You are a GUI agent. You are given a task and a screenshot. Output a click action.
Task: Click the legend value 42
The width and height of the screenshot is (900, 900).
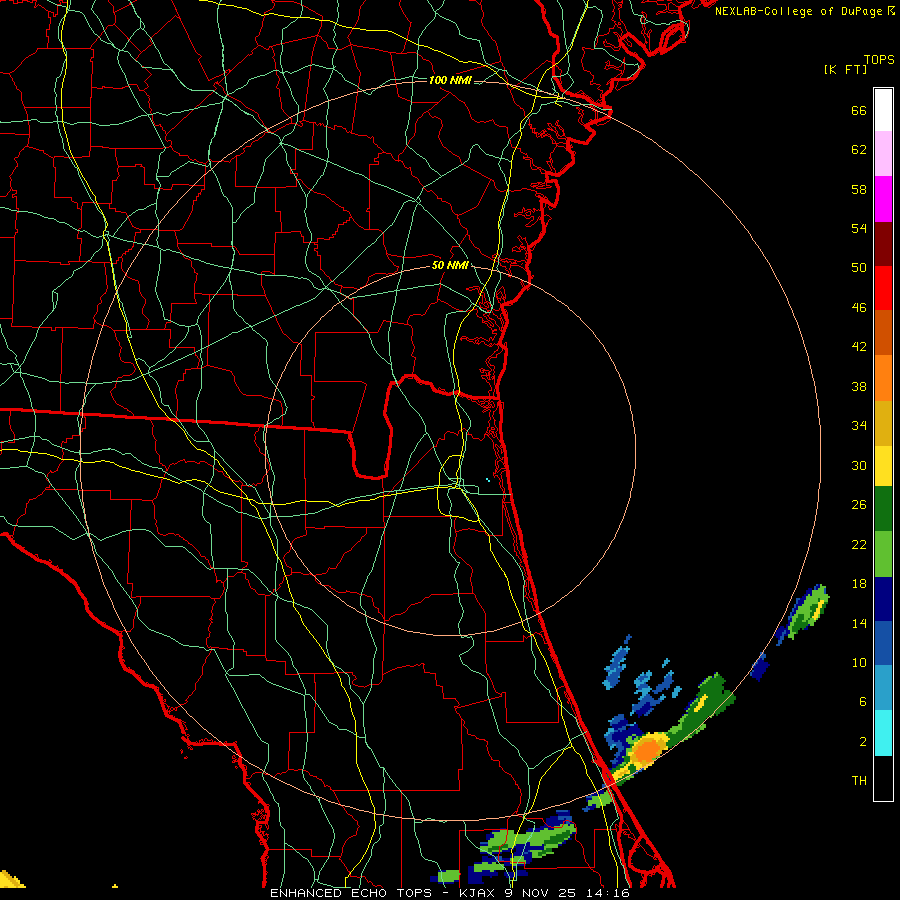pos(859,347)
